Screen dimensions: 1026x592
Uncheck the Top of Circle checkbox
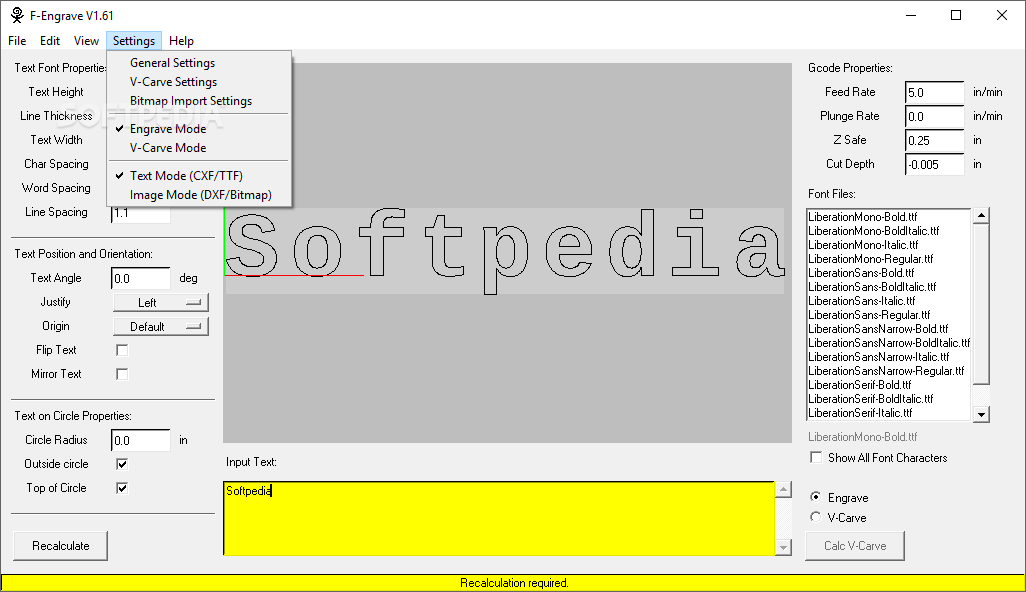pyautogui.click(x=122, y=488)
